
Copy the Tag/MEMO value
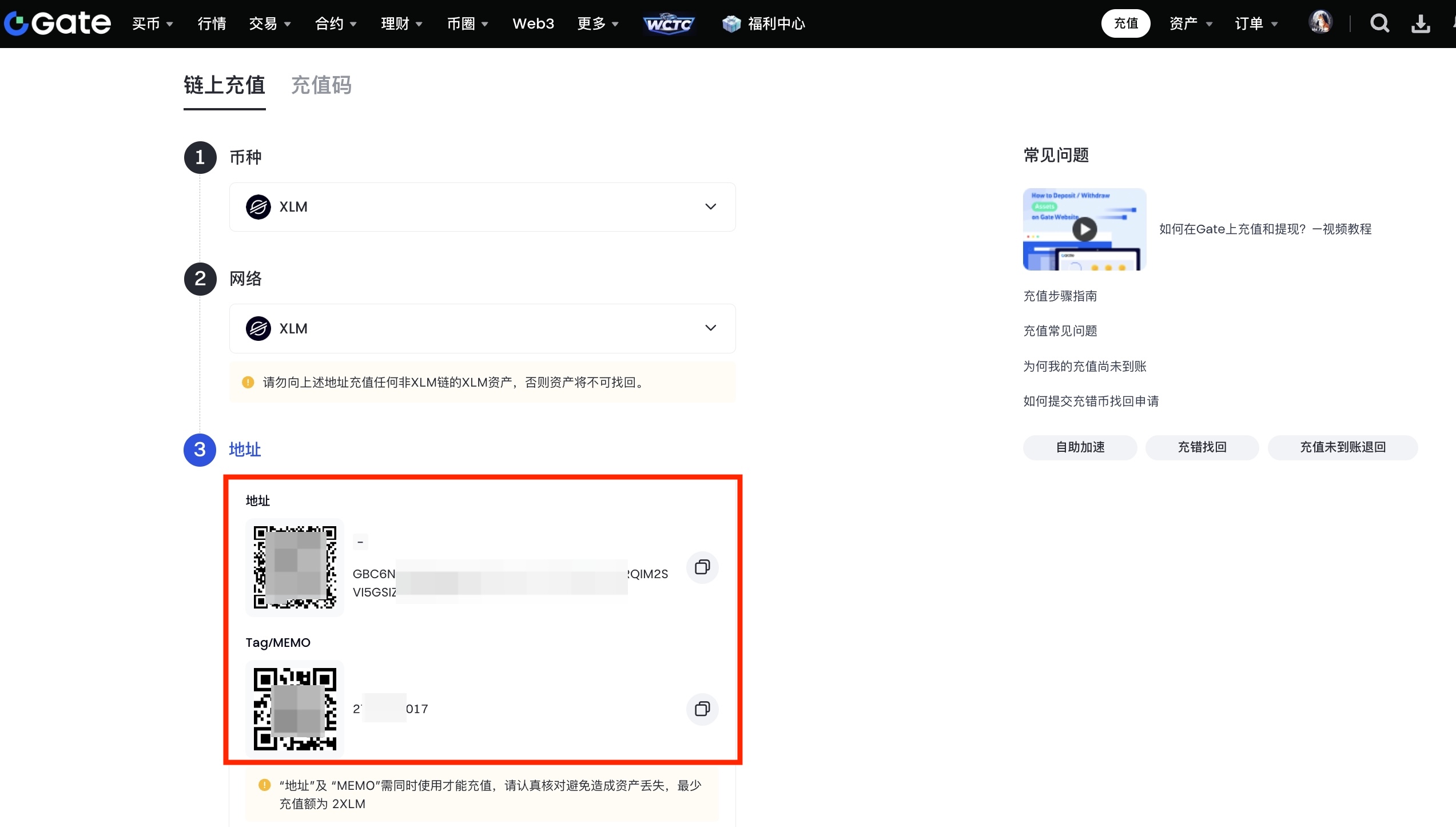[x=702, y=709]
